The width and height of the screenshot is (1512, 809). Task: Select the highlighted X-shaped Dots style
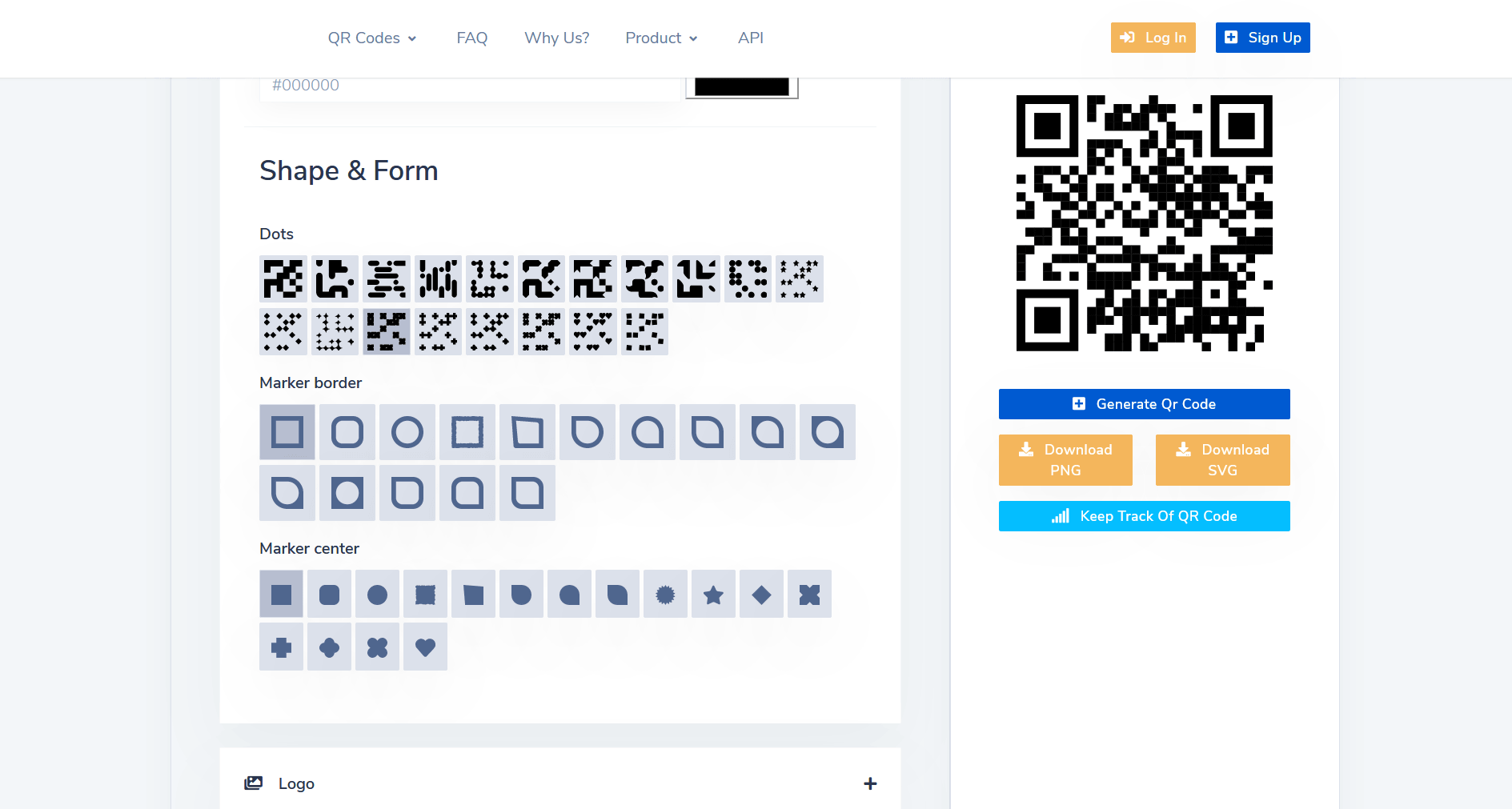[x=387, y=331]
